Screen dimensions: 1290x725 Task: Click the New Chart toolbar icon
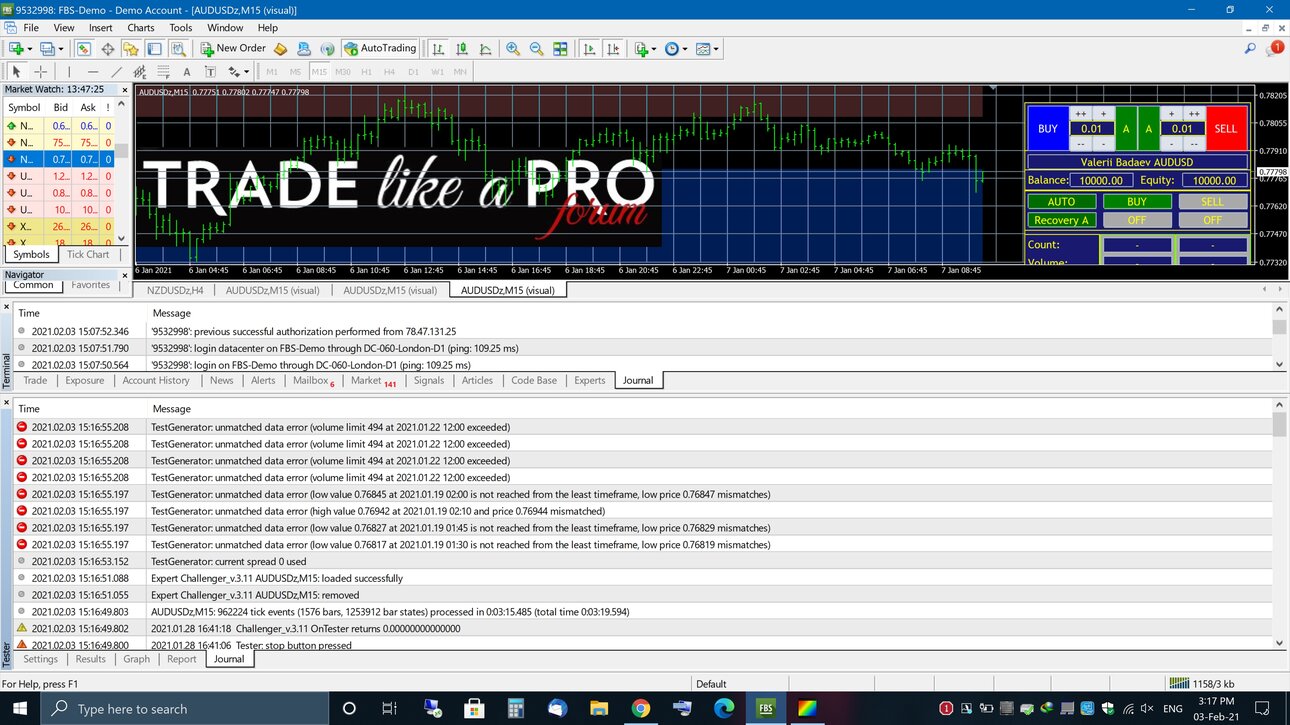click(16, 48)
